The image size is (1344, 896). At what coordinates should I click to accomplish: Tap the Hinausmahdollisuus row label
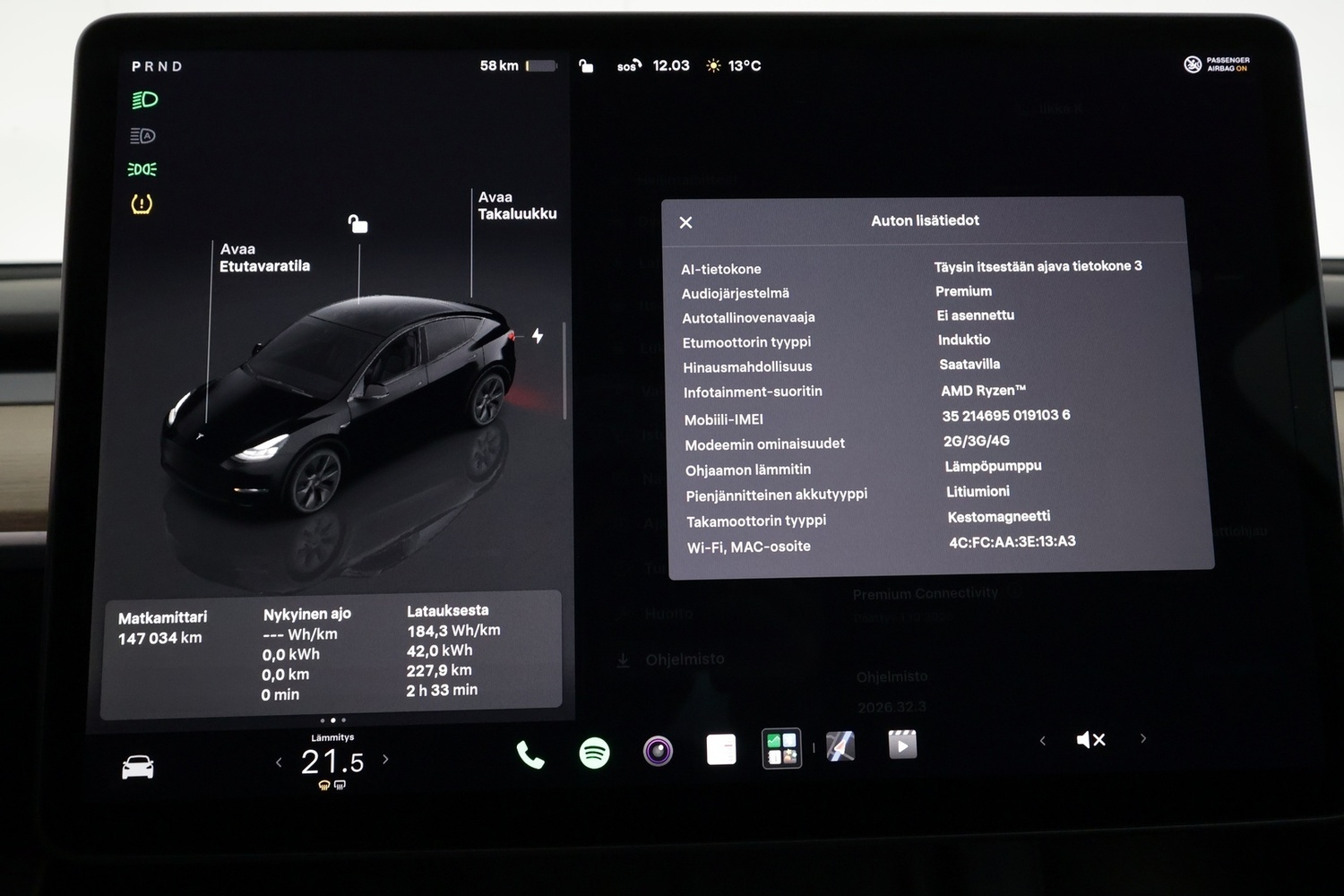point(747,366)
